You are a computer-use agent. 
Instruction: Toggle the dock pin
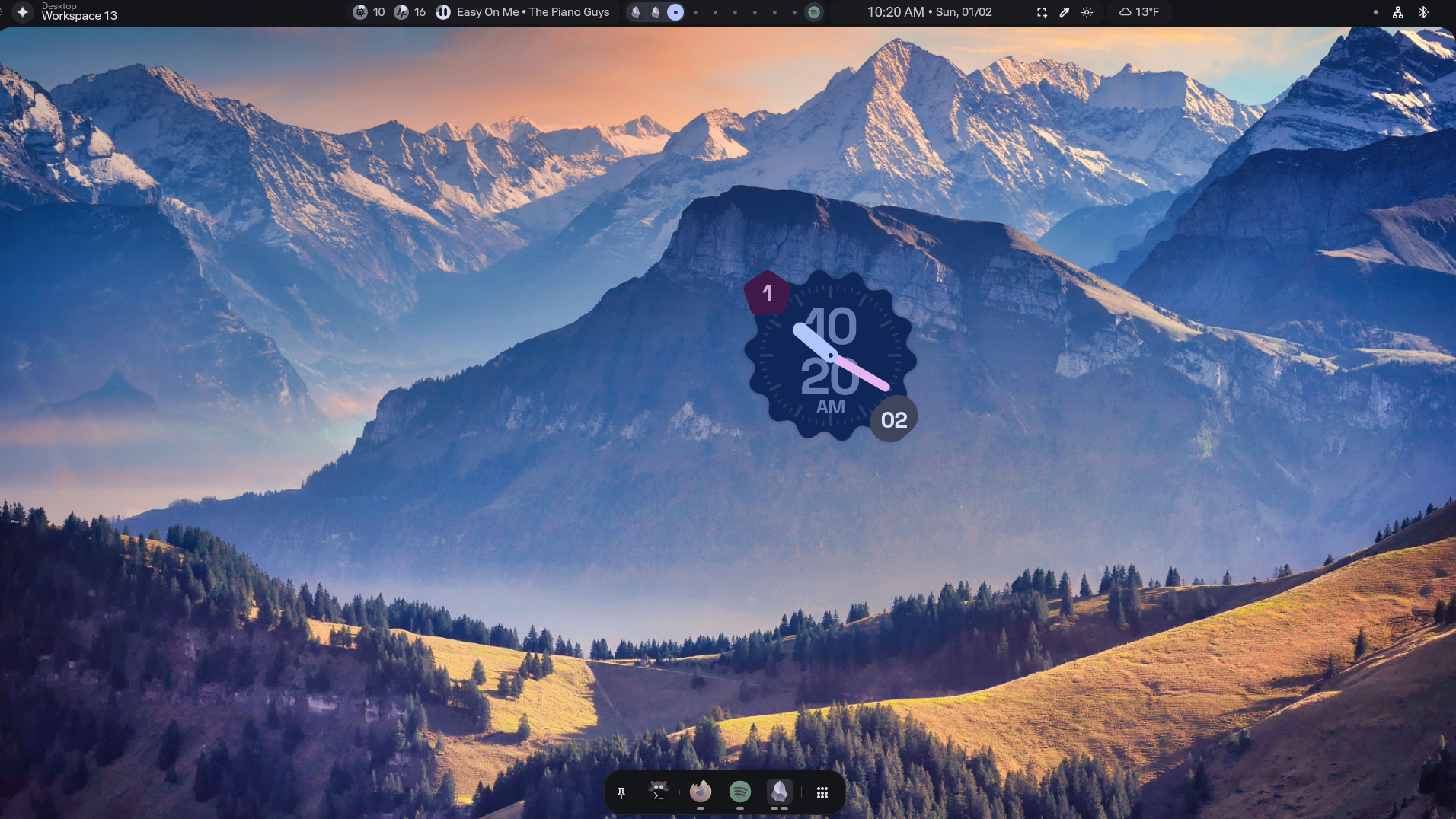click(x=621, y=793)
